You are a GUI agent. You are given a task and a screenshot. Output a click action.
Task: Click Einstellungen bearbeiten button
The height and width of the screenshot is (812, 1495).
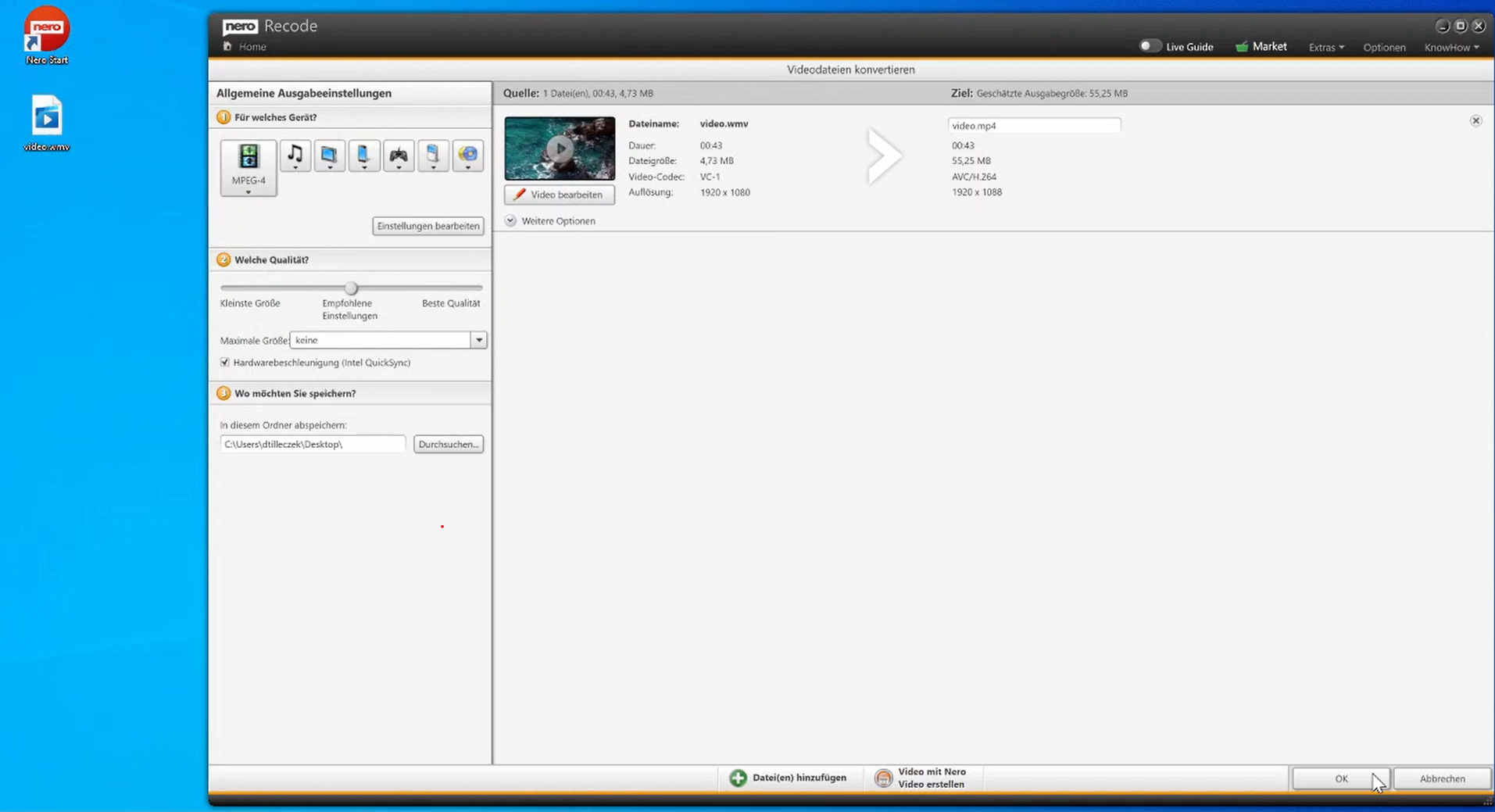pyautogui.click(x=428, y=226)
